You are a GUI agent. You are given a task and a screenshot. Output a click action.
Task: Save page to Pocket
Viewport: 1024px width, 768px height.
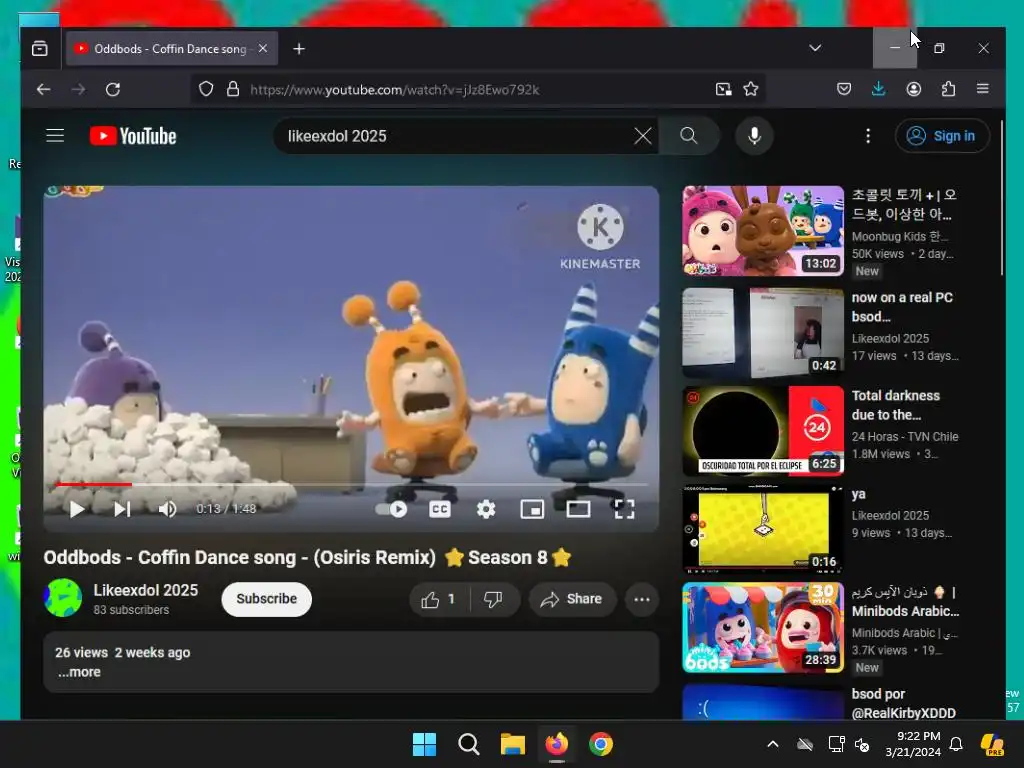pyautogui.click(x=844, y=89)
